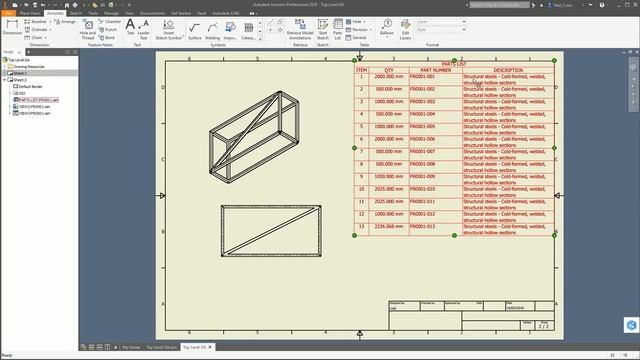Switch to the Get Started tab
Screen dimensions: 640x360
point(180,13)
